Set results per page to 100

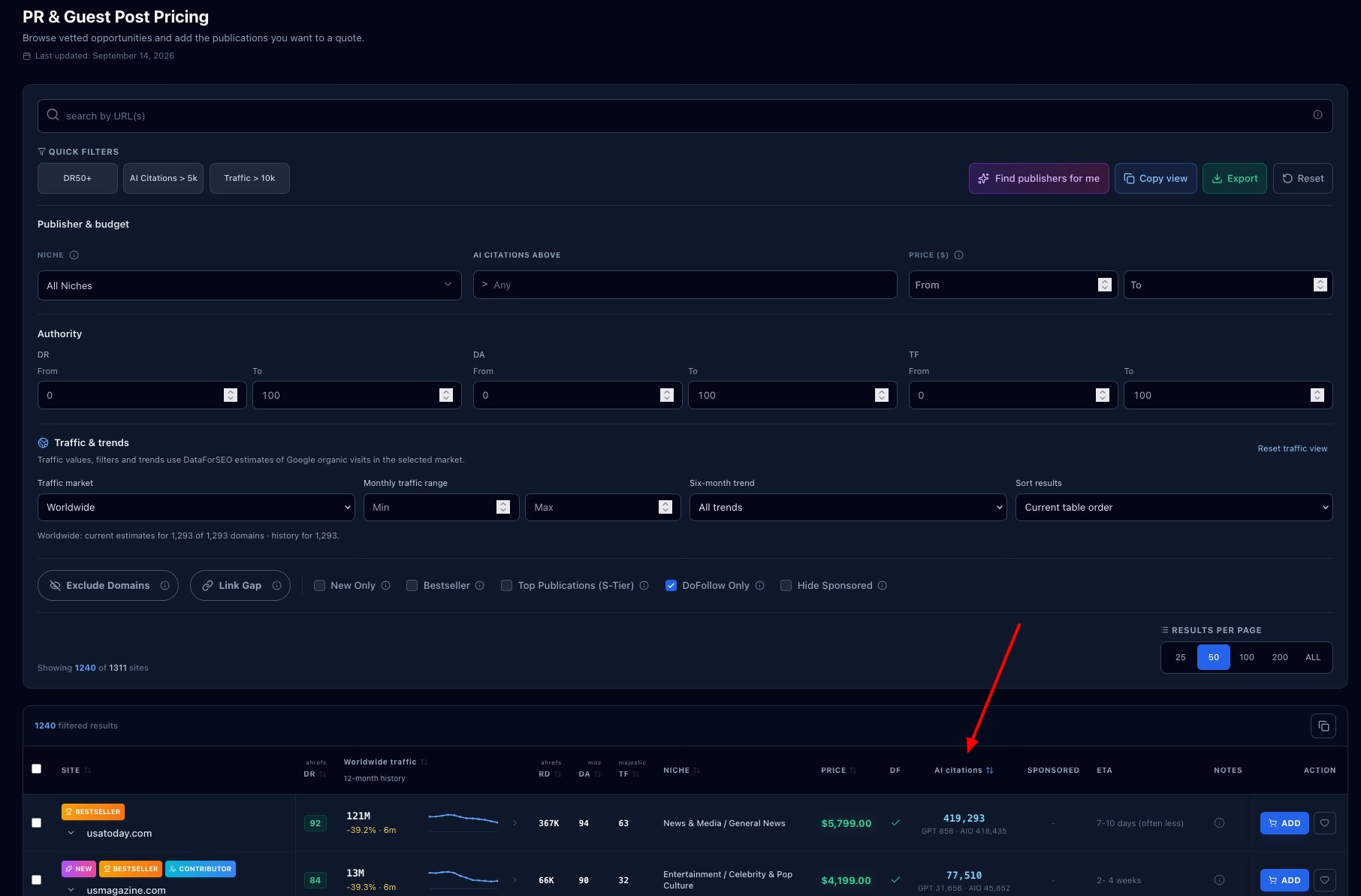[1247, 657]
